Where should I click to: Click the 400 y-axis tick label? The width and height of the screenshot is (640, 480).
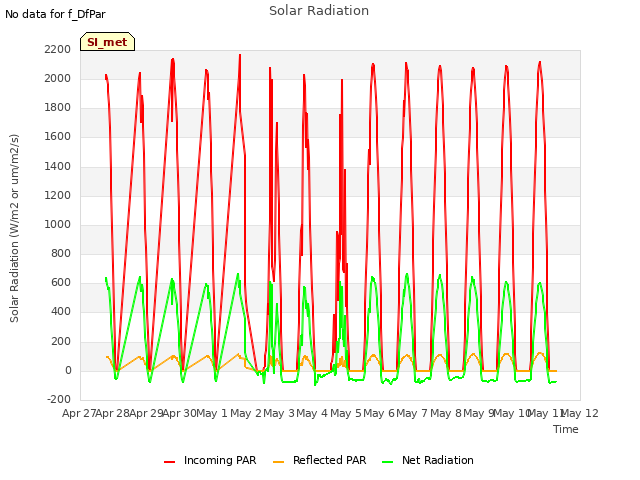[x=61, y=312]
